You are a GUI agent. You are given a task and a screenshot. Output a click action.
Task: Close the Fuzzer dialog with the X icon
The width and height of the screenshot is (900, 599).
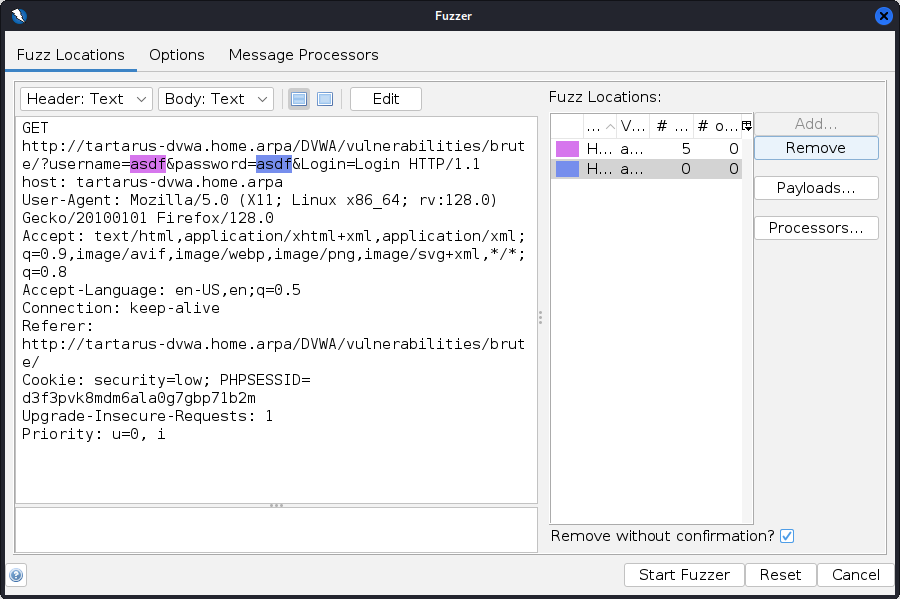pos(883,15)
